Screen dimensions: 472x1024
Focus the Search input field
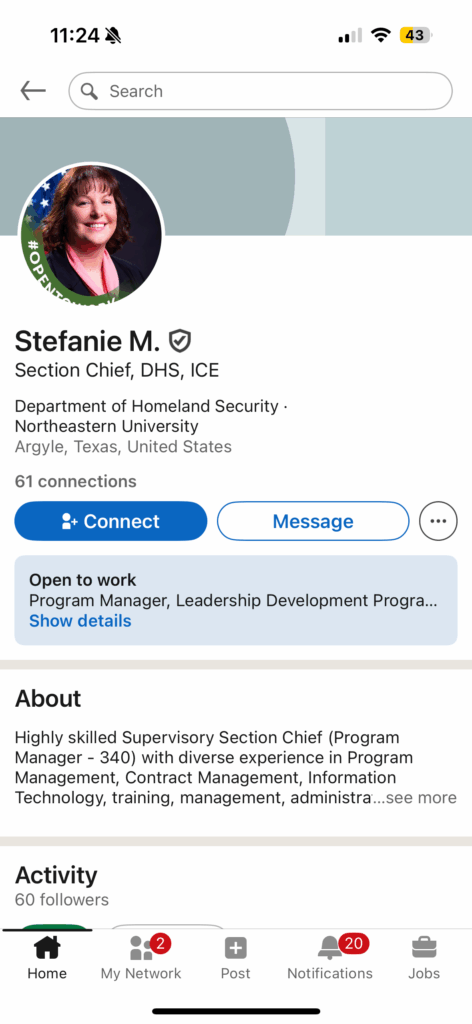click(260, 91)
